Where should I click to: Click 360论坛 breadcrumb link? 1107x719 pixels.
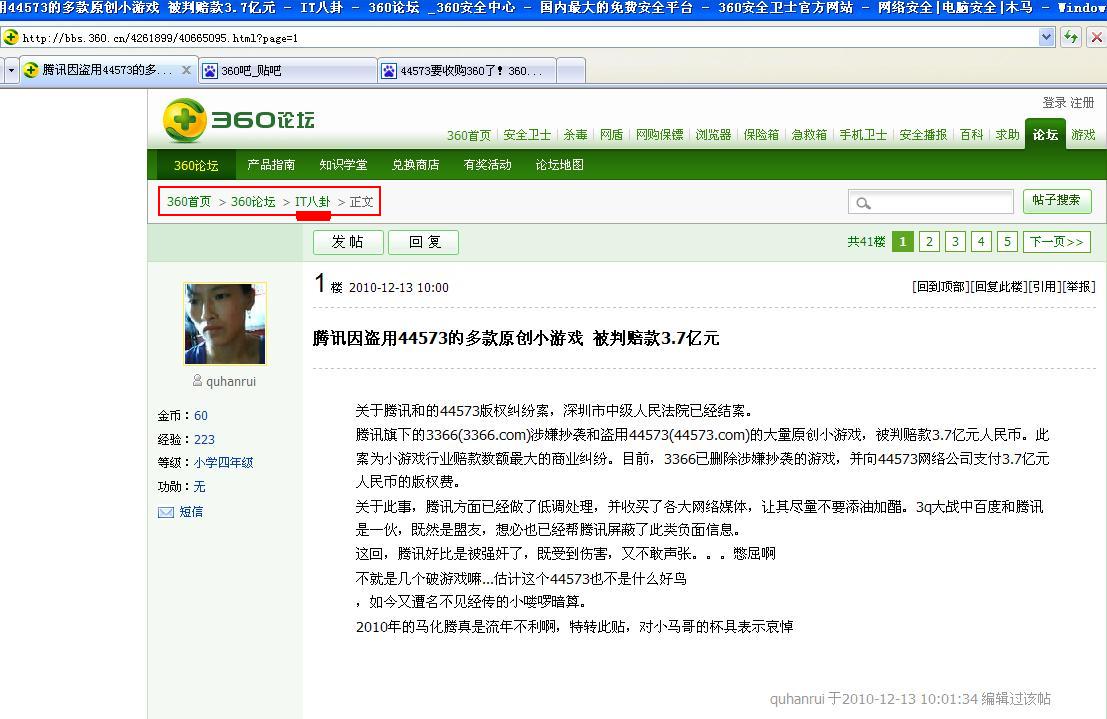(253, 202)
